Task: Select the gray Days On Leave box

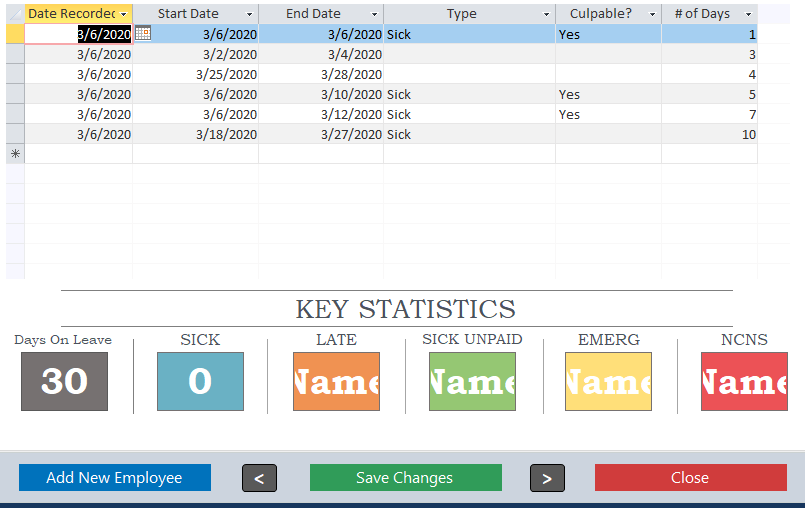Action: 64,381
